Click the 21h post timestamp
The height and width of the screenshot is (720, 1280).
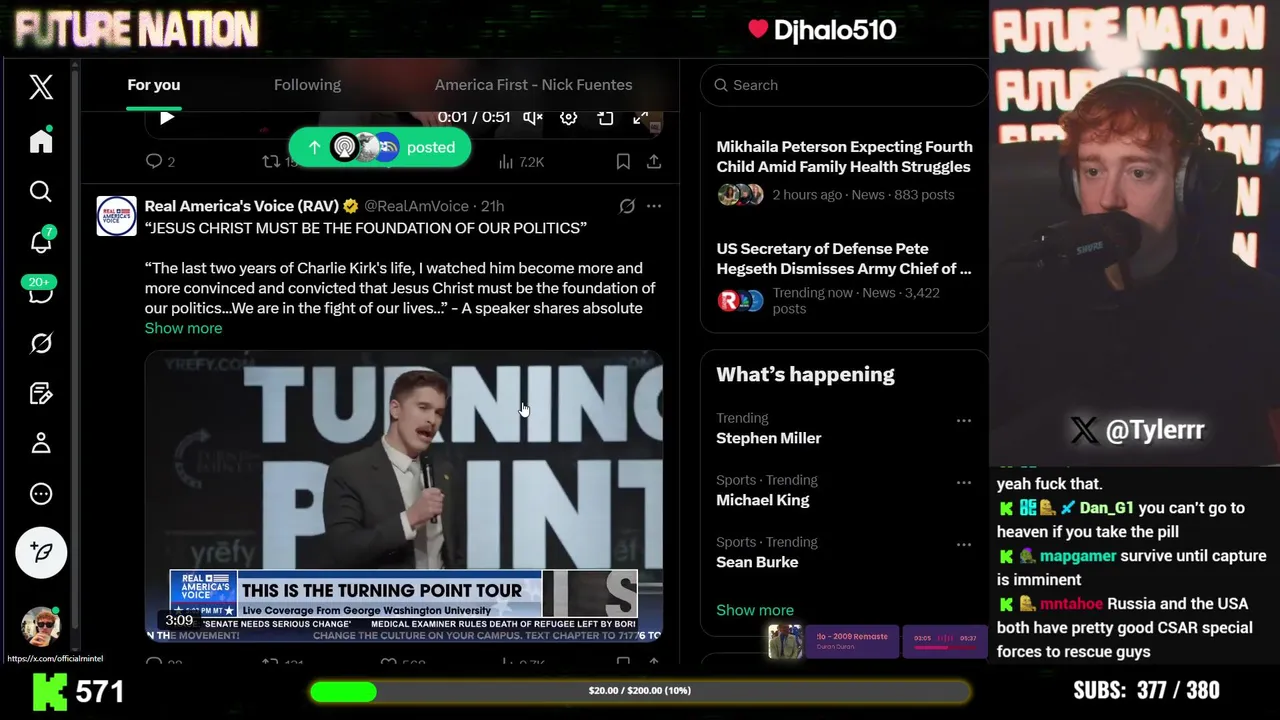492,206
